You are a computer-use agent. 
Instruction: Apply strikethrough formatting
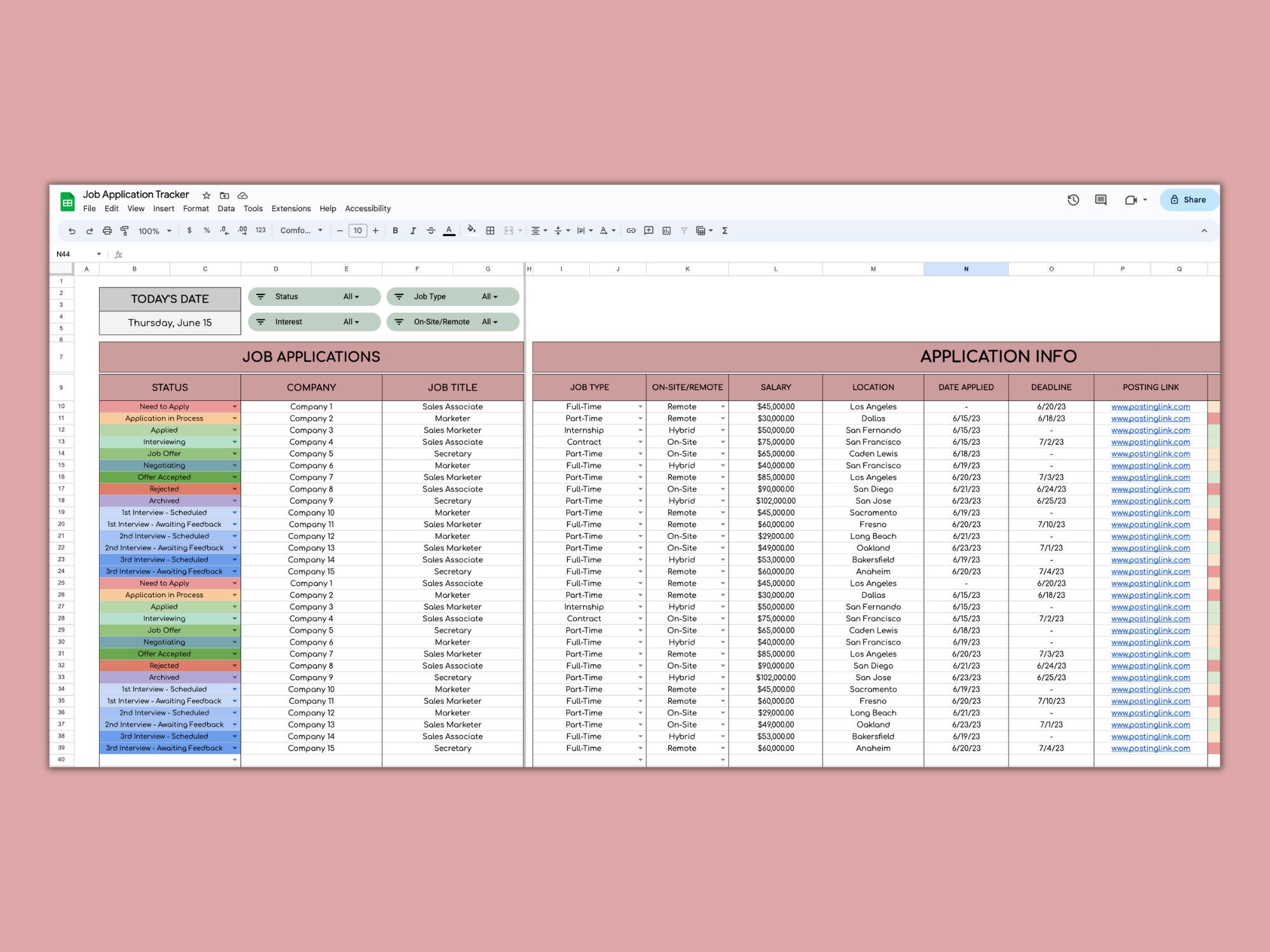click(x=431, y=230)
